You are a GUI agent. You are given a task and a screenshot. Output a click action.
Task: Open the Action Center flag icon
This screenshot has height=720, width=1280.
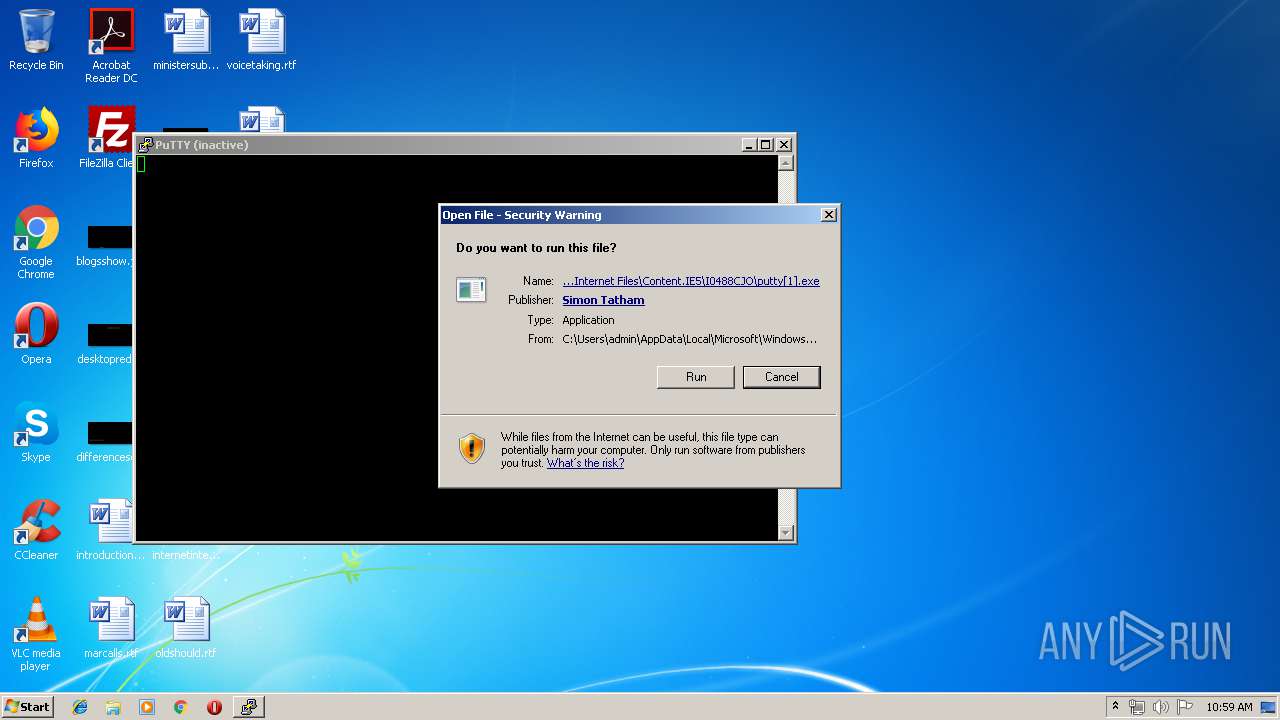pos(1185,707)
